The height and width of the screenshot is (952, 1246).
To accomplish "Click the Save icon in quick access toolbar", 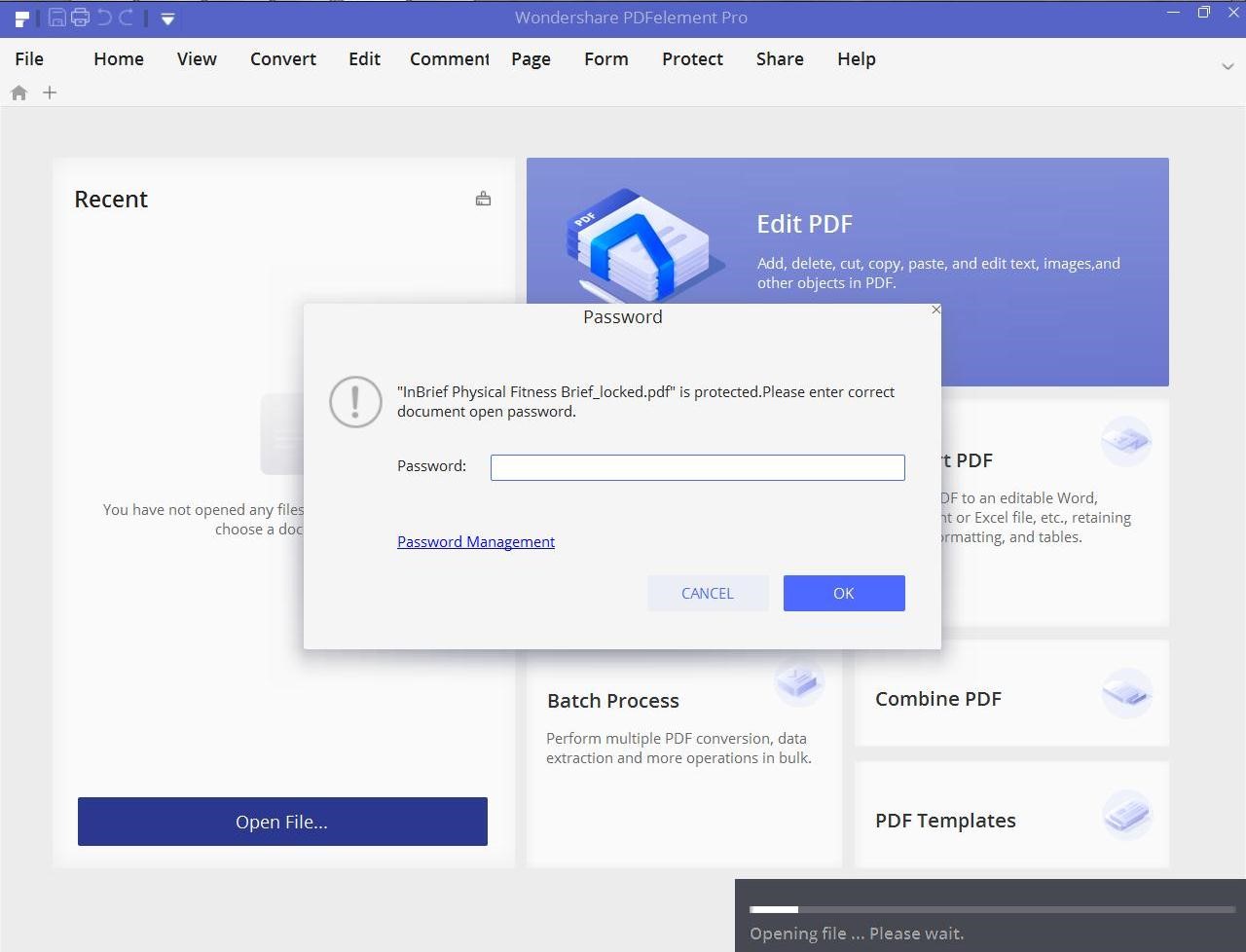I will pos(57,18).
